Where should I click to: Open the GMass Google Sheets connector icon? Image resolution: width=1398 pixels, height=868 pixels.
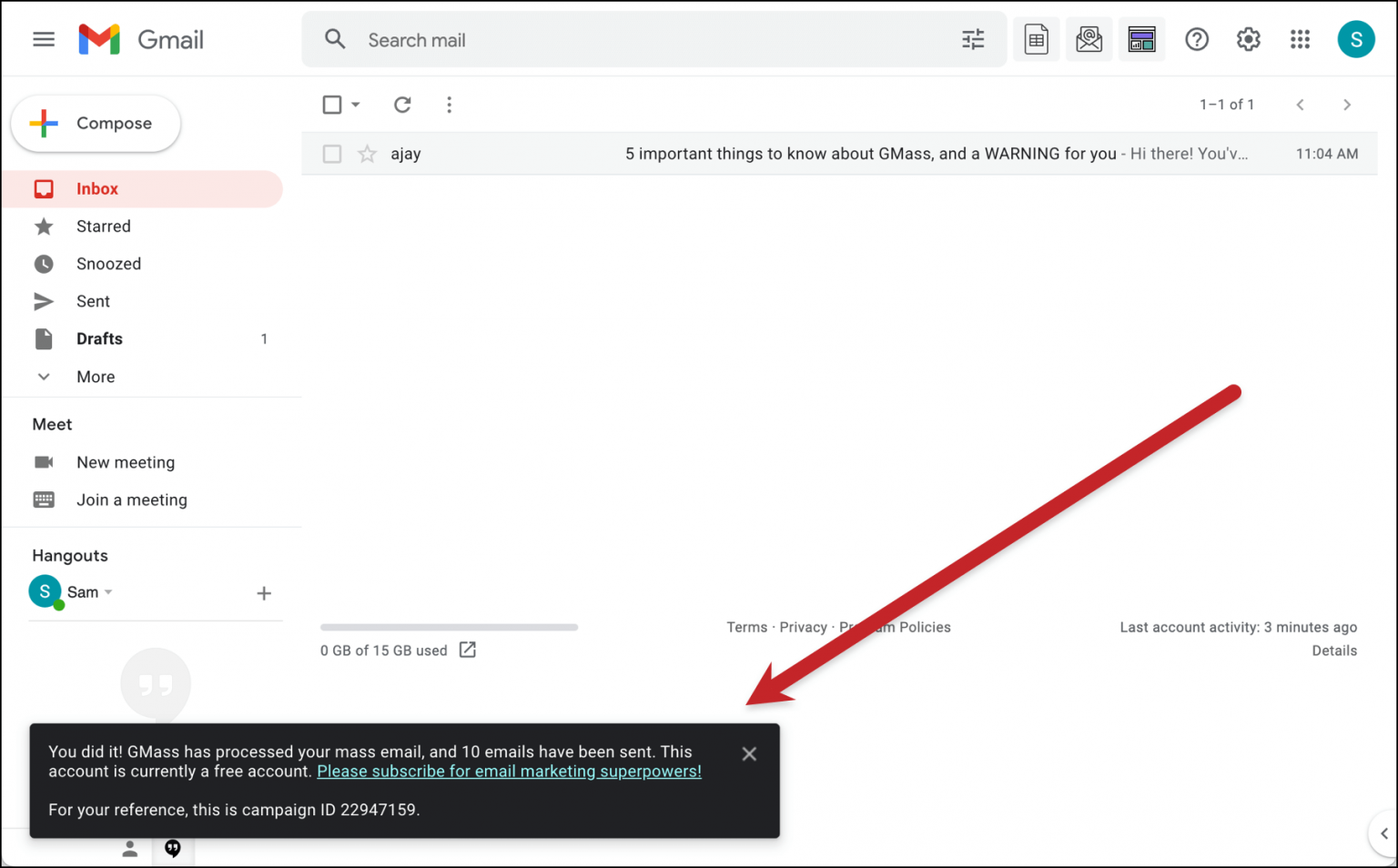coord(1037,39)
